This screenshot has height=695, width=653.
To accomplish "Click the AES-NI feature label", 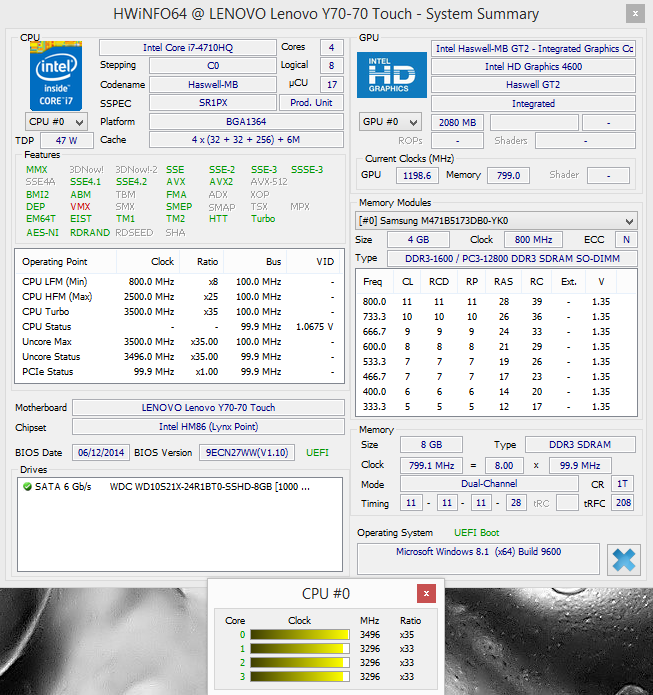I will (42, 233).
